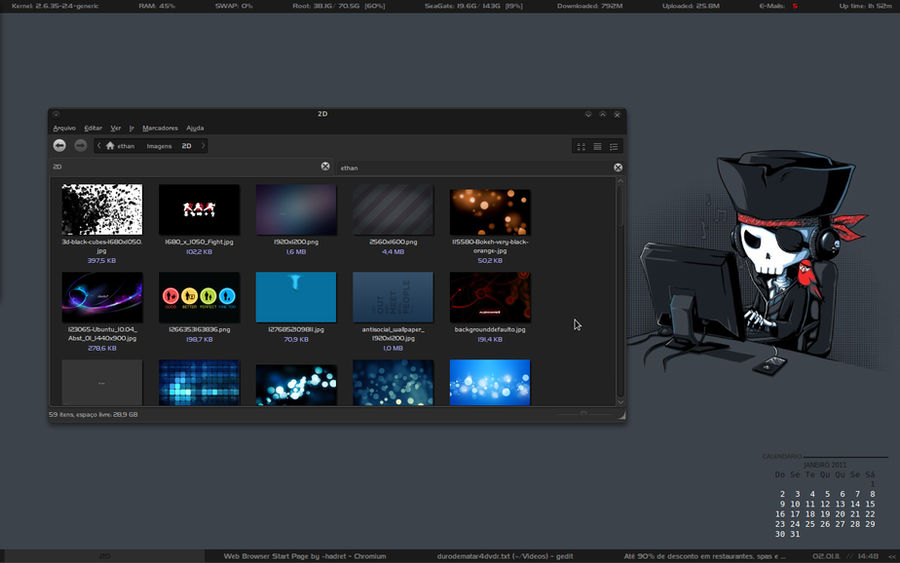Switch to Chromium window in taskbar
Screen dimensions: 900x563
coord(304,556)
